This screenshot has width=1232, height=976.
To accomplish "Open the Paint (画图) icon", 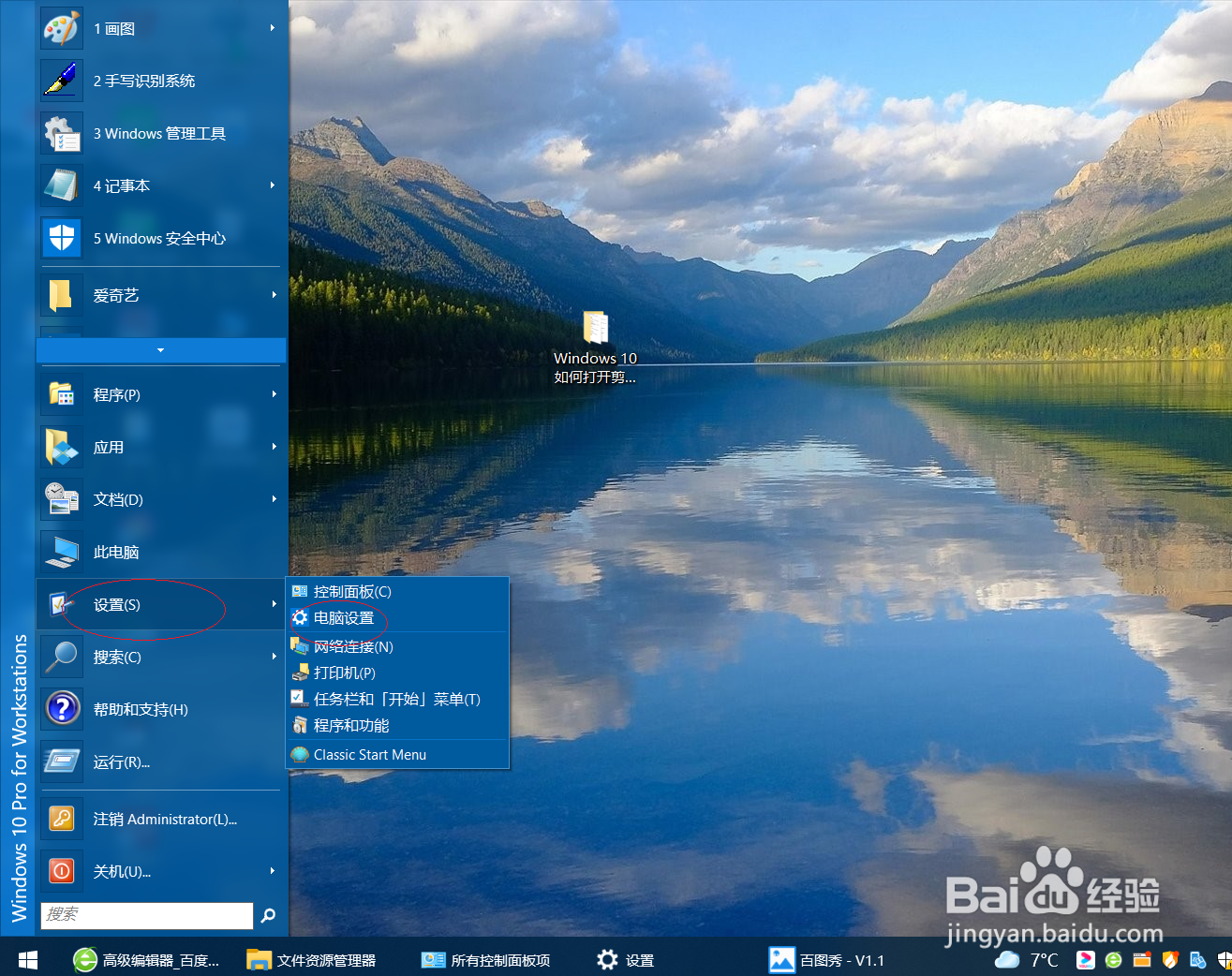I will pos(62,28).
